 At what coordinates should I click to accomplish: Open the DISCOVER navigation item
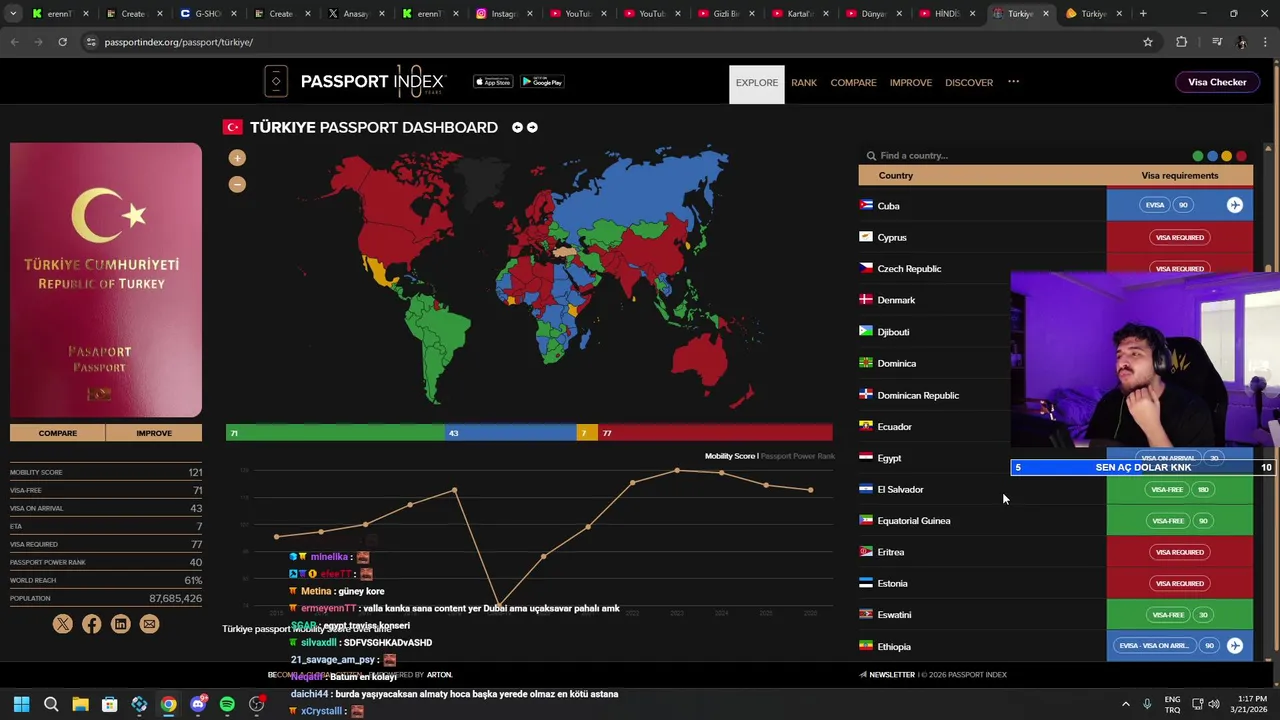pos(969,83)
